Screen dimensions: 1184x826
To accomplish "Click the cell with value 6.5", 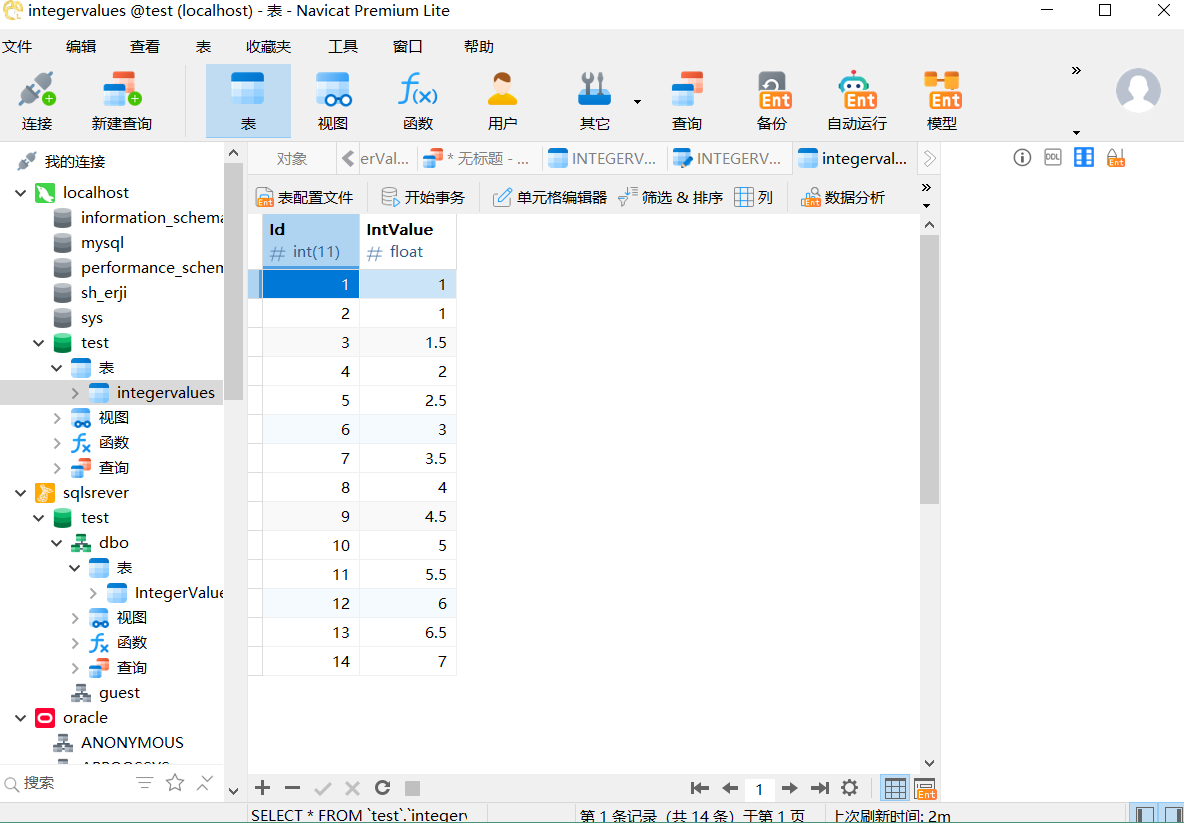I will tap(408, 633).
